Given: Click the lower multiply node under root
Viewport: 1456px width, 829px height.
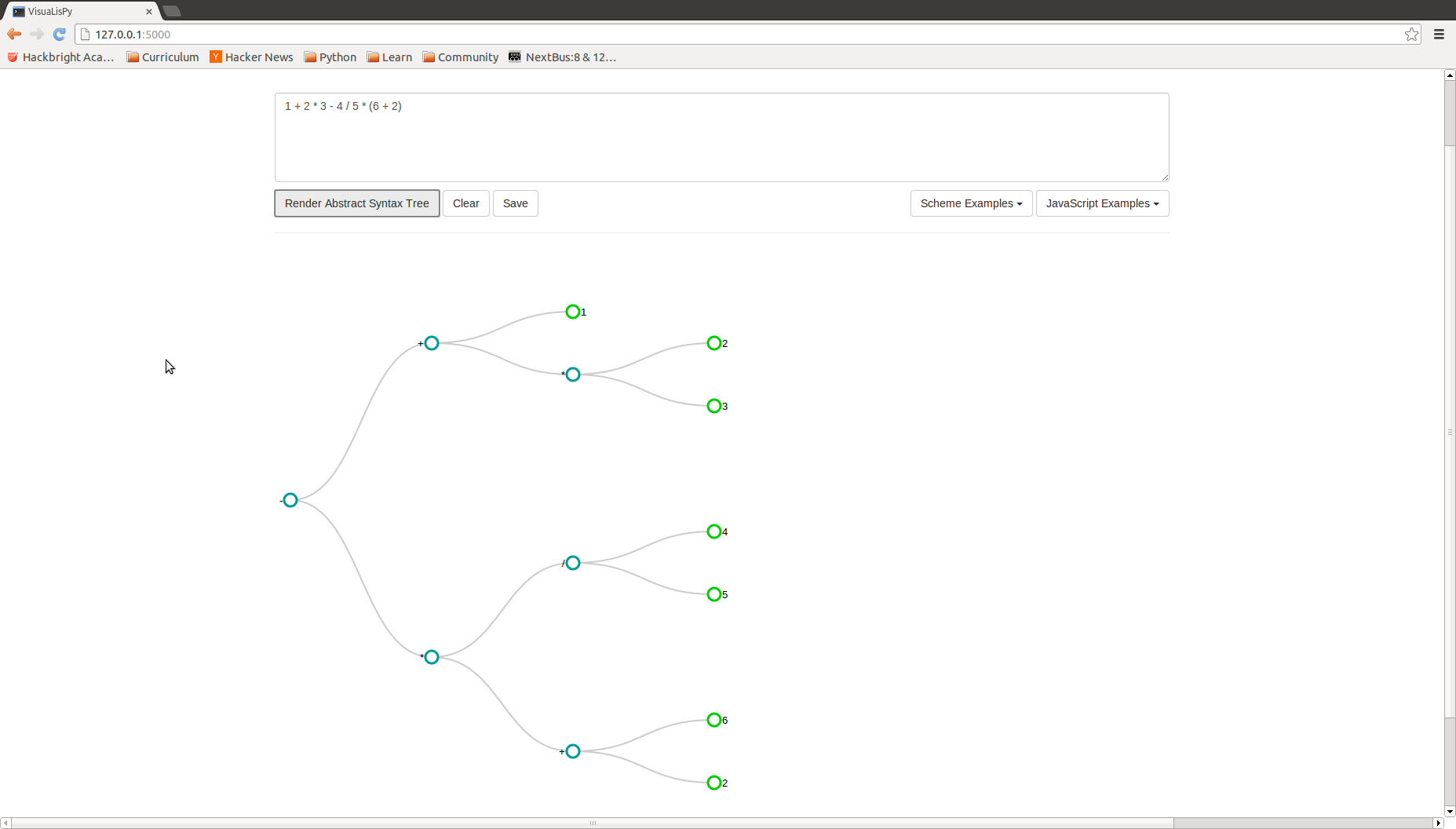Looking at the screenshot, I should tap(432, 657).
